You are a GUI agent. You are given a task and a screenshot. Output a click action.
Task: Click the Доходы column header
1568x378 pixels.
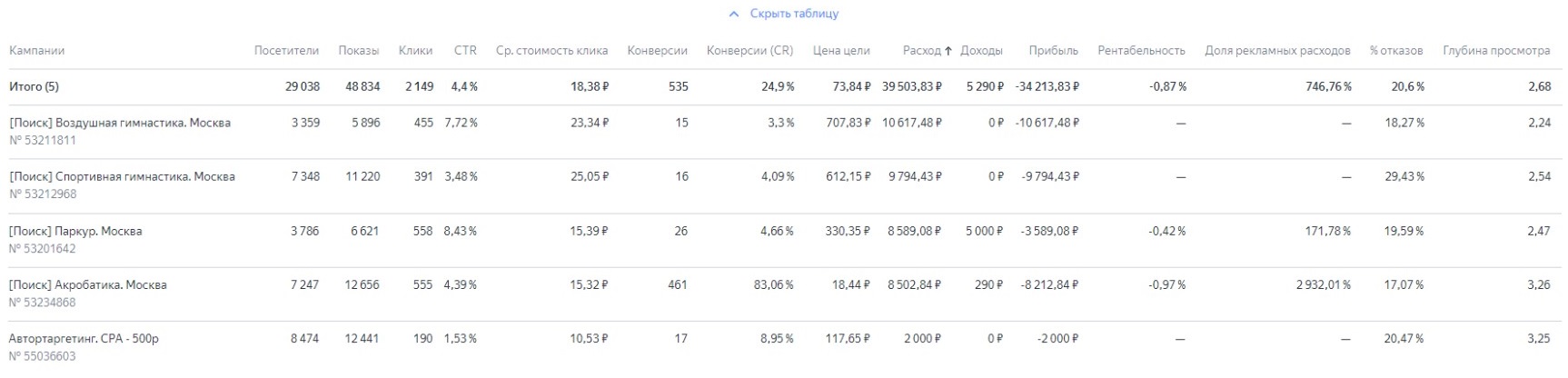981,51
